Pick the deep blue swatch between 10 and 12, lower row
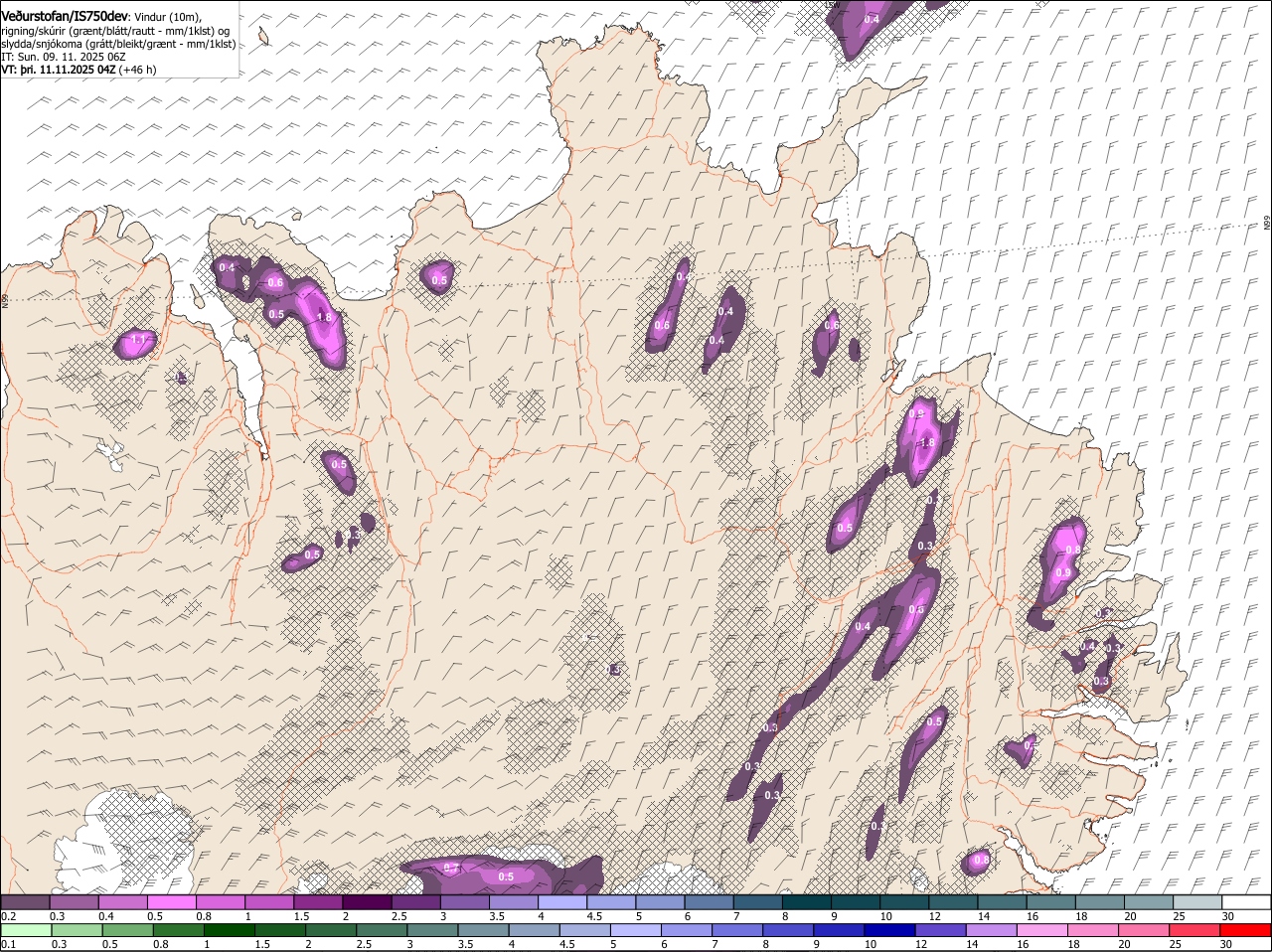Viewport: 1272px width, 952px height. pyautogui.click(x=889, y=931)
